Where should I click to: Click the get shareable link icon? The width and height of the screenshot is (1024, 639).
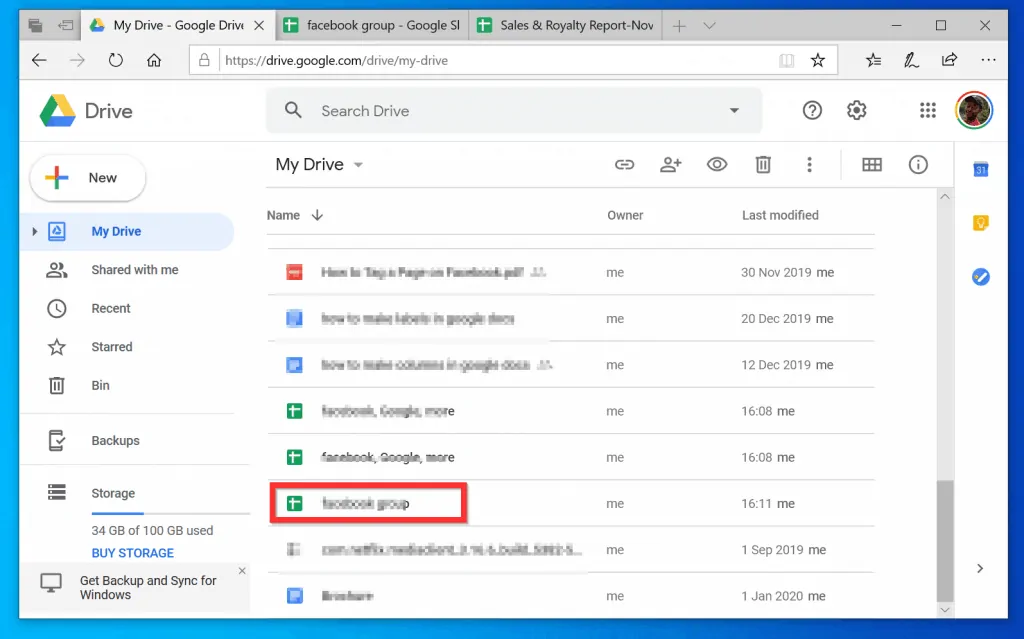pos(625,165)
